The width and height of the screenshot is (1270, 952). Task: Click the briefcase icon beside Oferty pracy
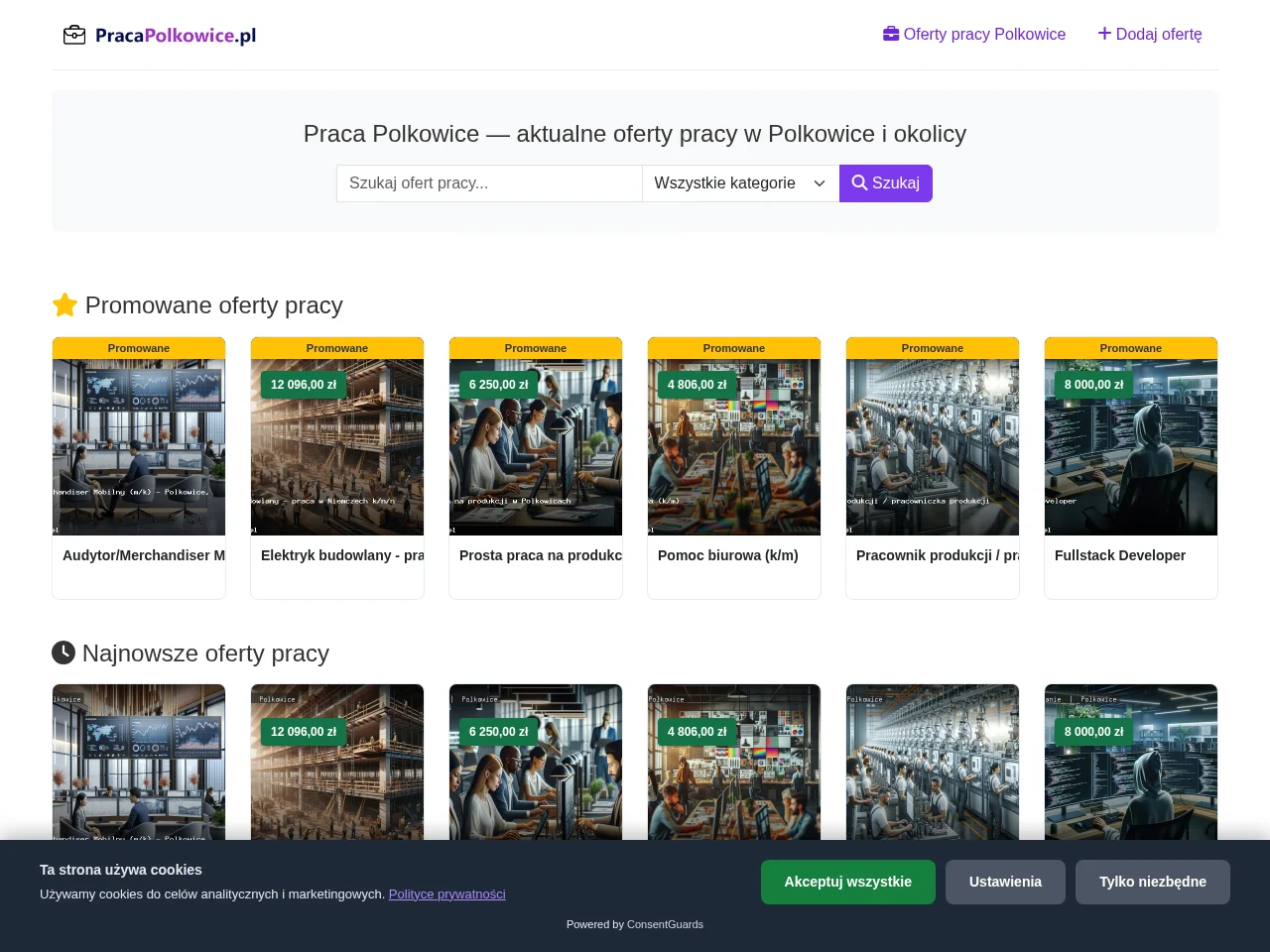(891, 34)
